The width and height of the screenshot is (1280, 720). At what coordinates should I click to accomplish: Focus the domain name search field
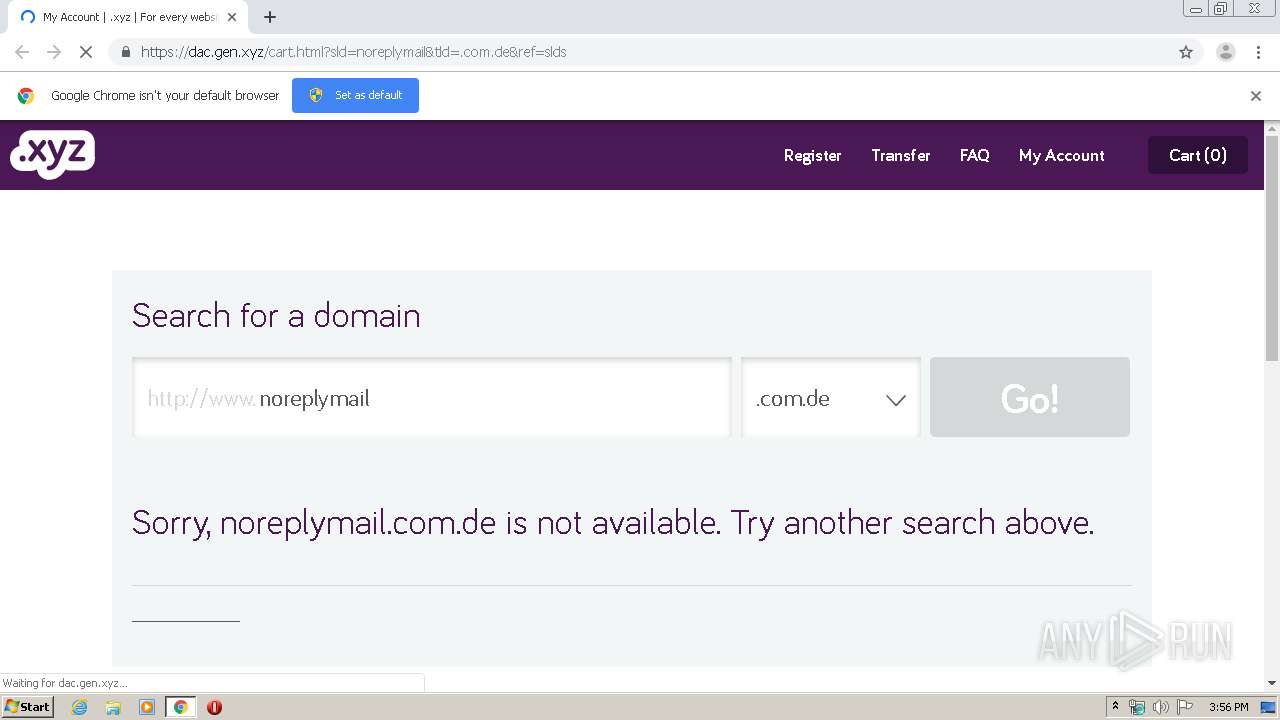point(432,398)
